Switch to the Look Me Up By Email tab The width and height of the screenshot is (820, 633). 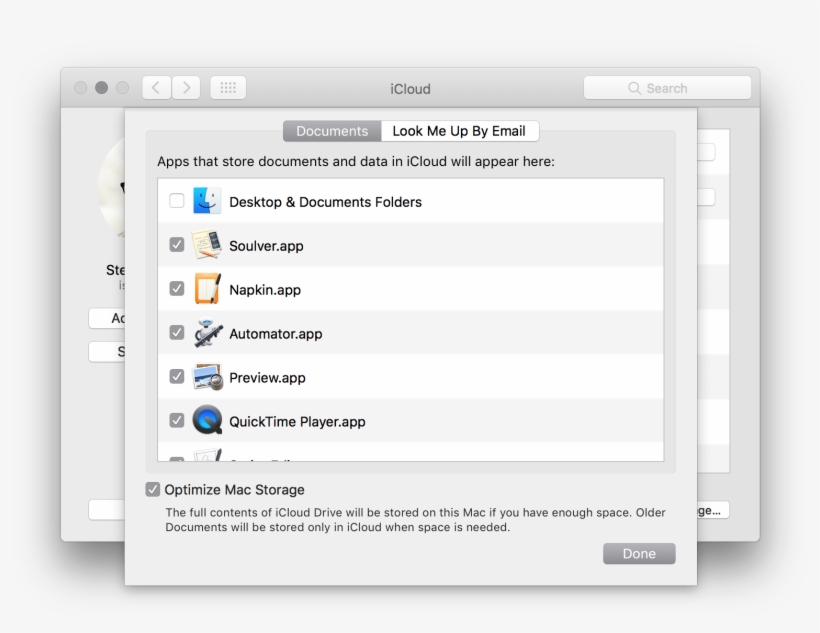[x=456, y=130]
